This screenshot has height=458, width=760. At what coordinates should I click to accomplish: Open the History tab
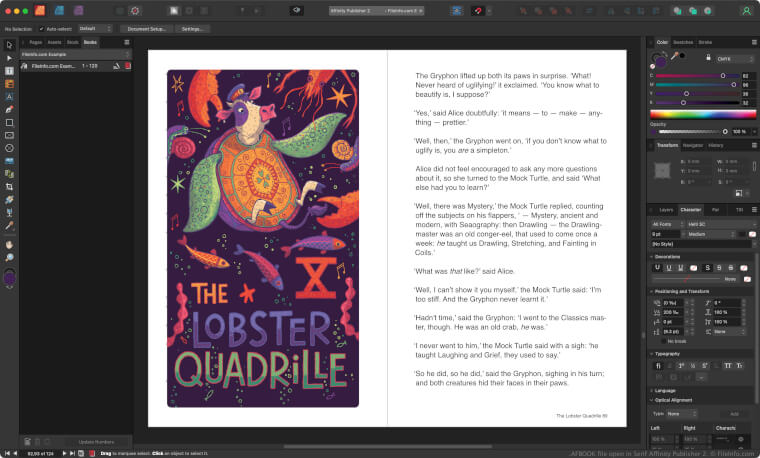tap(715, 145)
